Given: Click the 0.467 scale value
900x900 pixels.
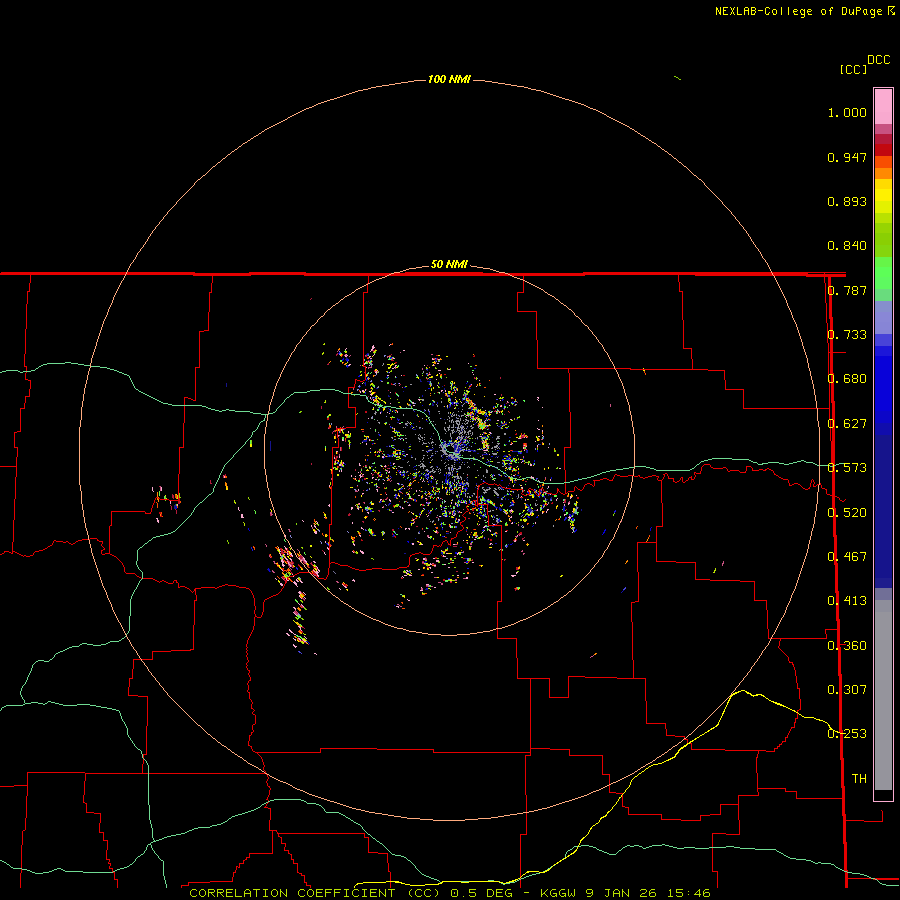Looking at the screenshot, I should tap(847, 557).
